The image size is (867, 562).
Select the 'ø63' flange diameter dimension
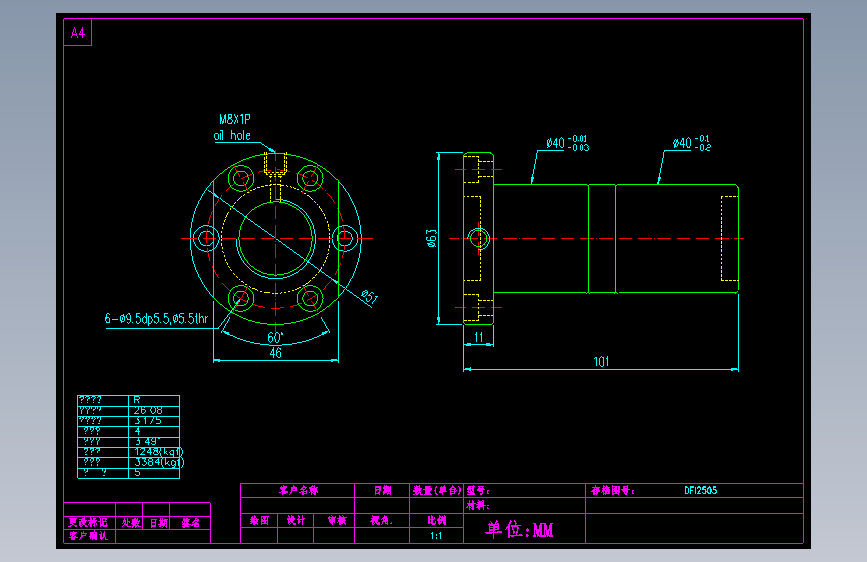432,238
